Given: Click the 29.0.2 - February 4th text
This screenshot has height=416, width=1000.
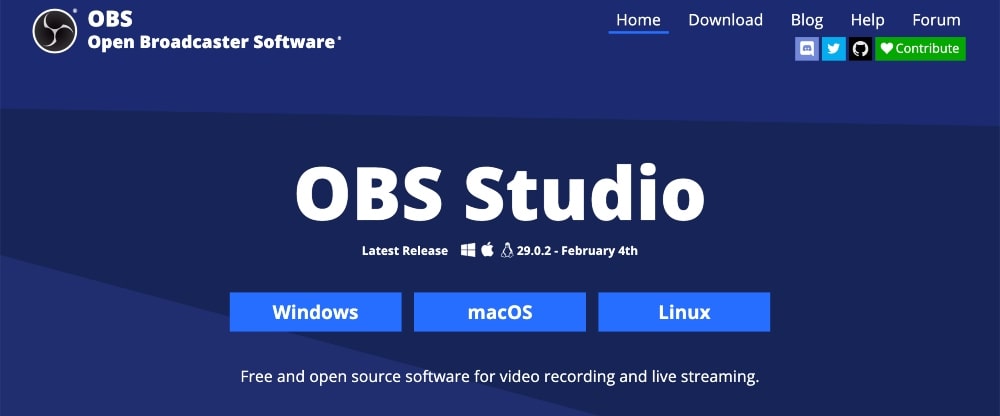Looking at the screenshot, I should coord(577,251).
